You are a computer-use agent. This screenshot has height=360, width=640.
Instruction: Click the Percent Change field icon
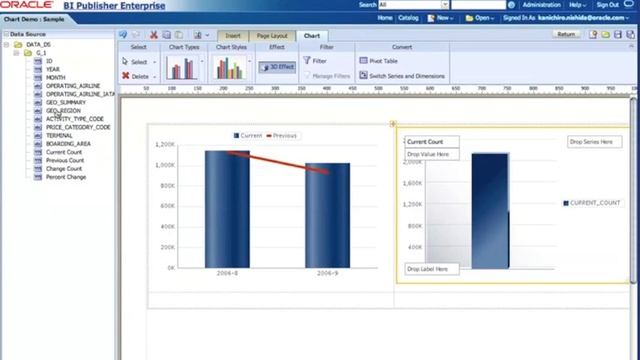(x=38, y=177)
